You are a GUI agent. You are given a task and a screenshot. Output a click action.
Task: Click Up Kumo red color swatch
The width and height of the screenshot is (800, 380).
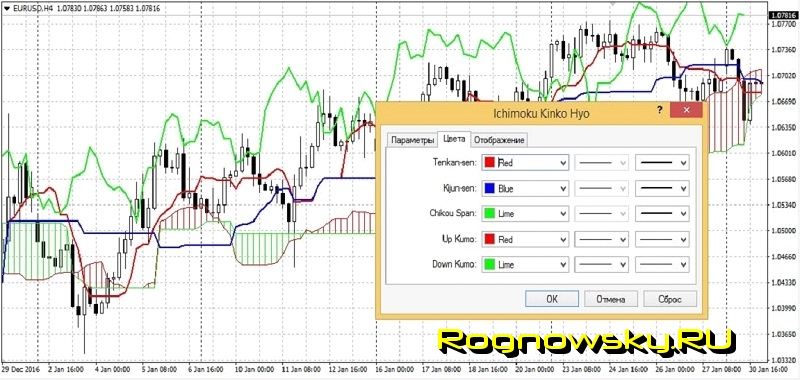[x=490, y=239]
